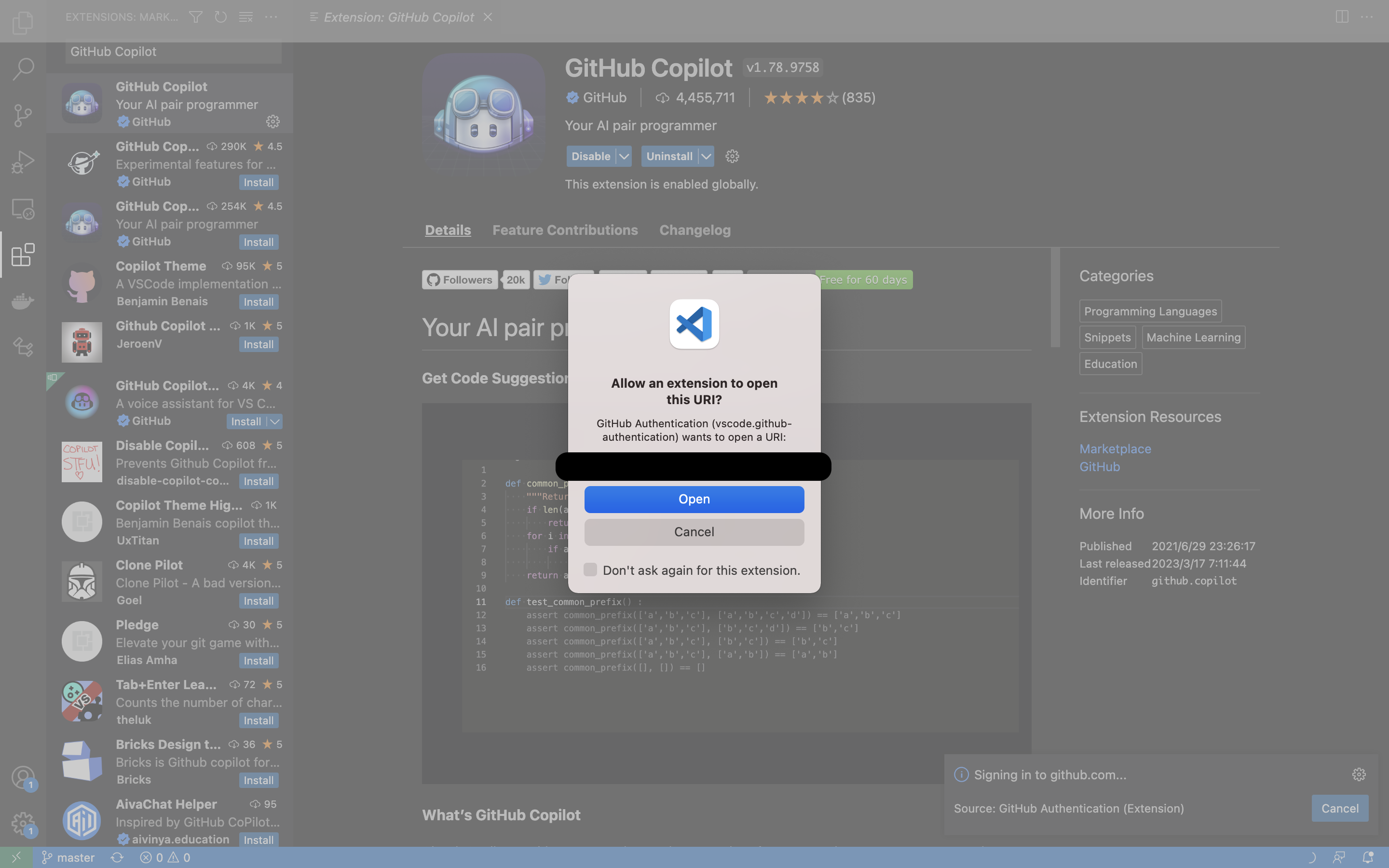Click Cancel in the URI dialog

[694, 531]
